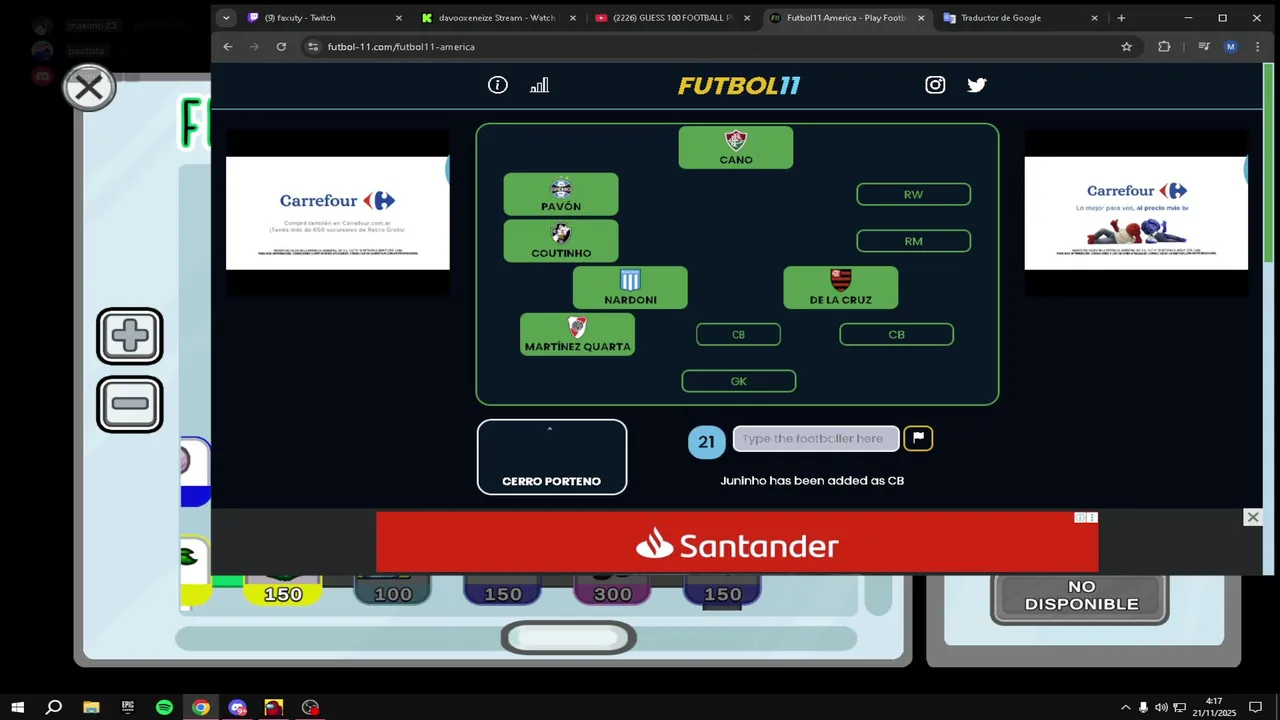Click the NO DISPONIBLE button in game
Viewport: 1280px width, 720px height.
click(x=1081, y=597)
